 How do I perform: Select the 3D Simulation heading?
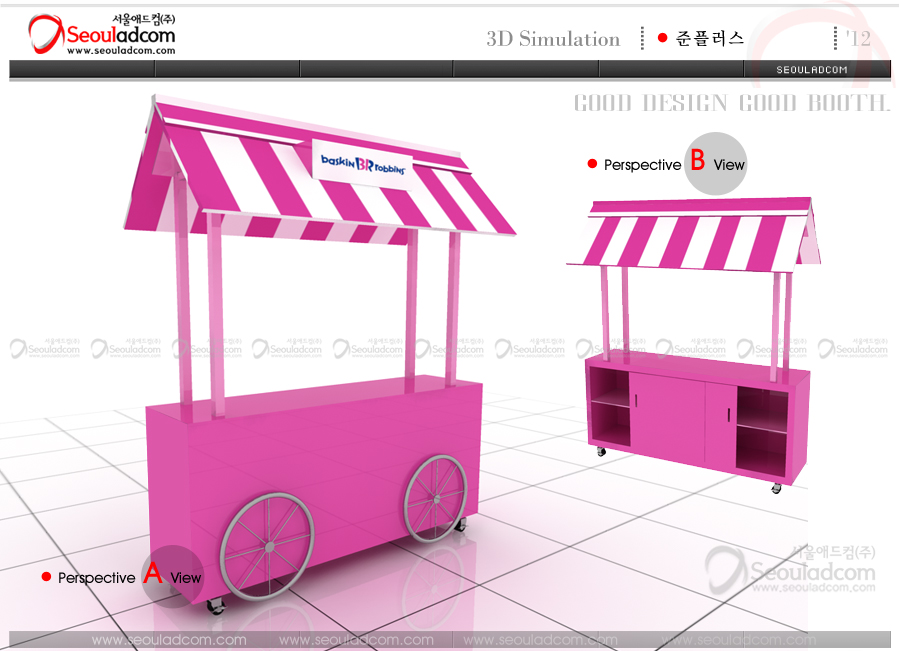click(553, 39)
